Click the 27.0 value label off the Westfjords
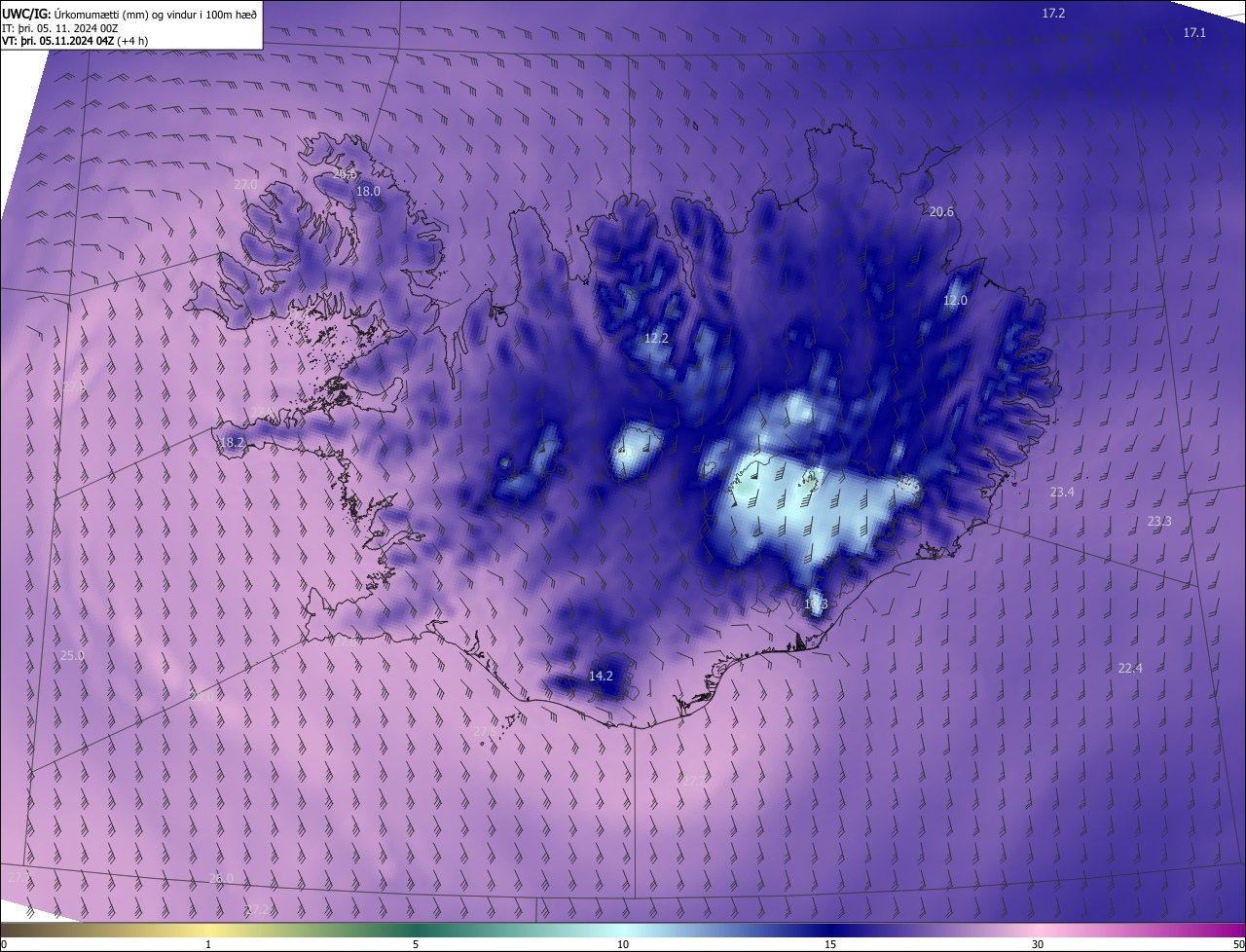This screenshot has width=1246, height=952. click(x=245, y=184)
